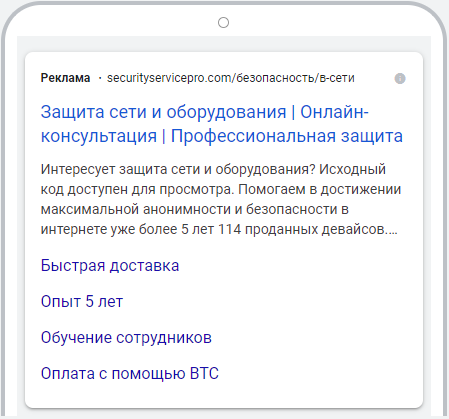The image size is (449, 419).
Task: Select headline part Профессиональная защита
Action: (x=287, y=136)
